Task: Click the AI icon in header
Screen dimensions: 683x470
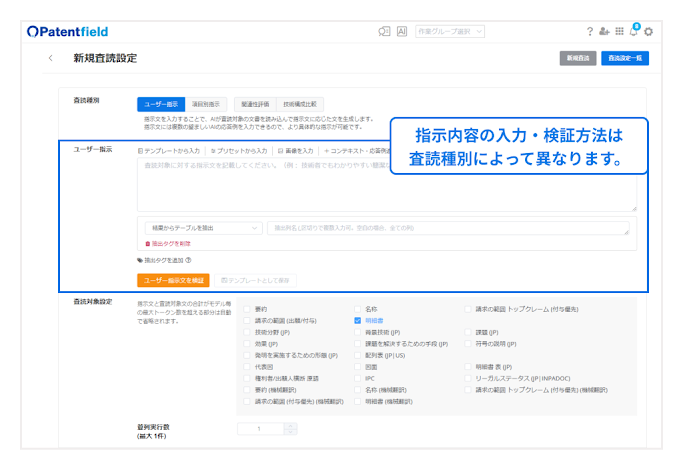Action: click(402, 32)
